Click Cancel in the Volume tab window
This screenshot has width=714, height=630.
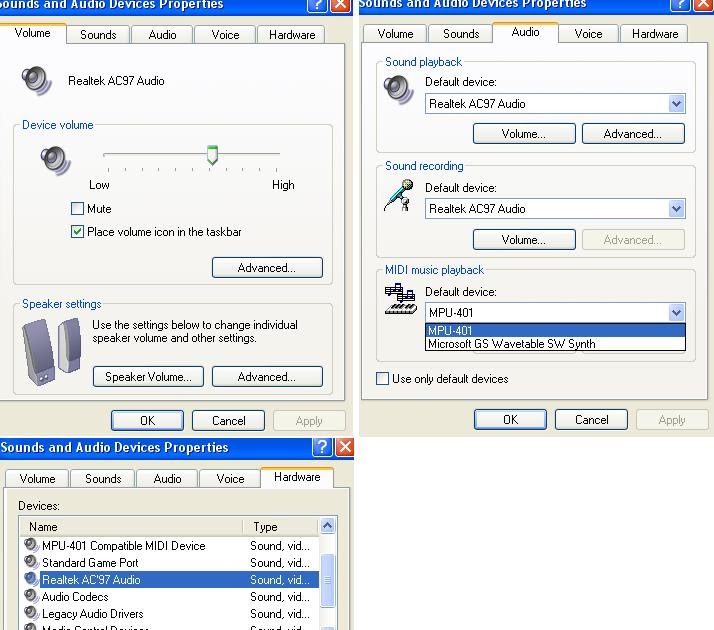tap(228, 420)
